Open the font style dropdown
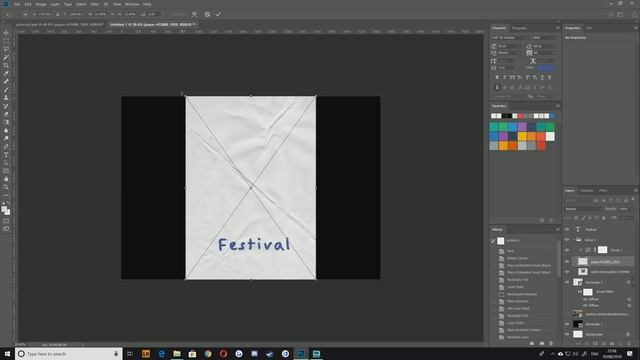640x360 pixels. point(544,38)
